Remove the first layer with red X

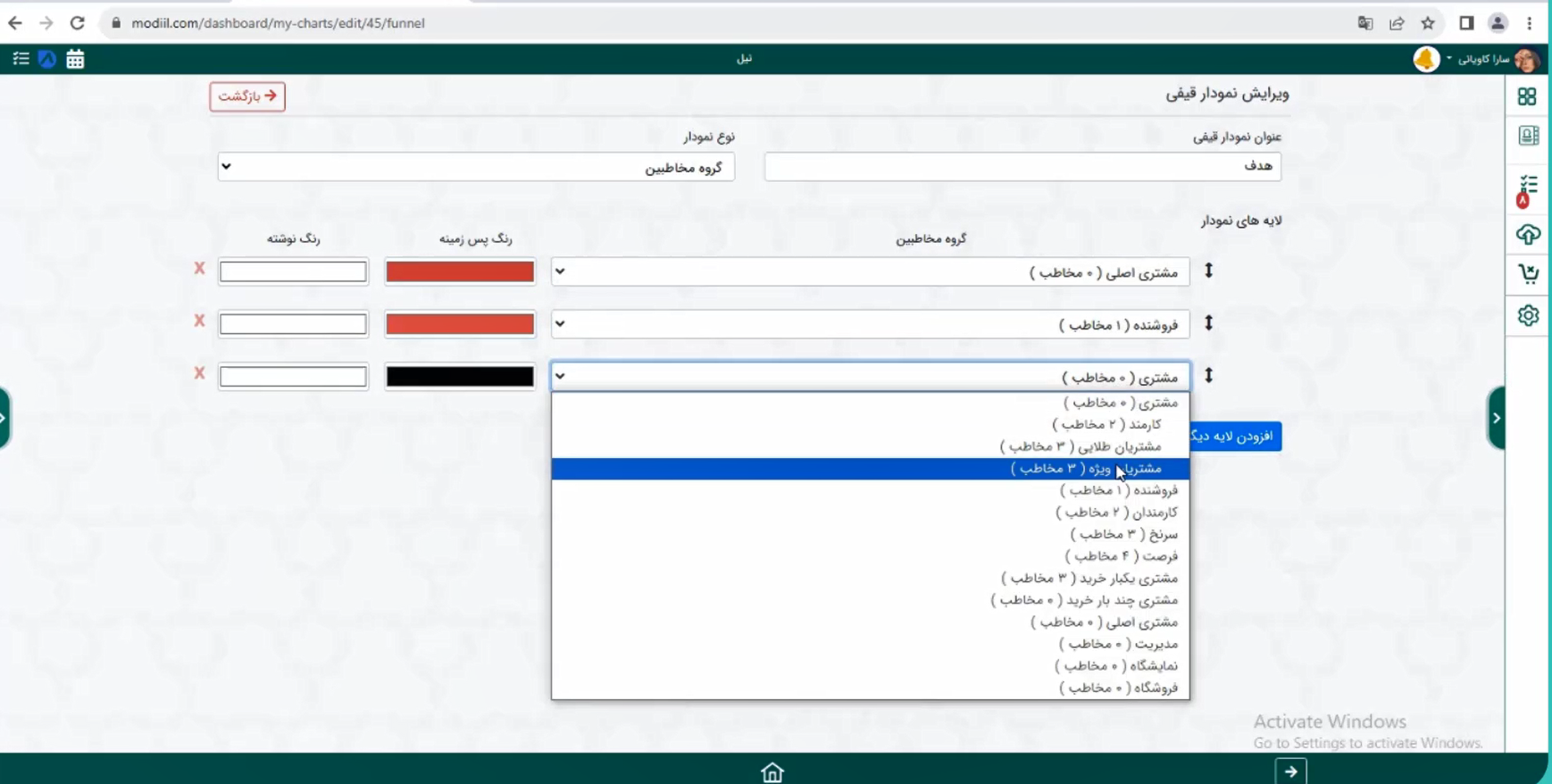pyautogui.click(x=199, y=269)
